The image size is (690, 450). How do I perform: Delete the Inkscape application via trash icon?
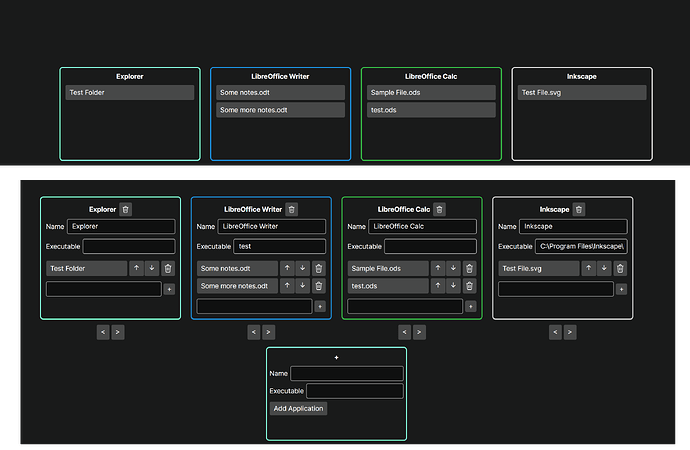[579, 209]
